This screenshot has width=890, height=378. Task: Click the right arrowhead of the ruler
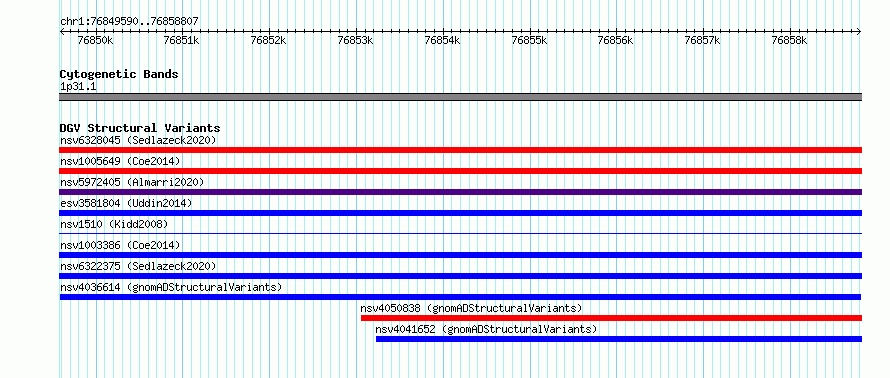(x=859, y=32)
